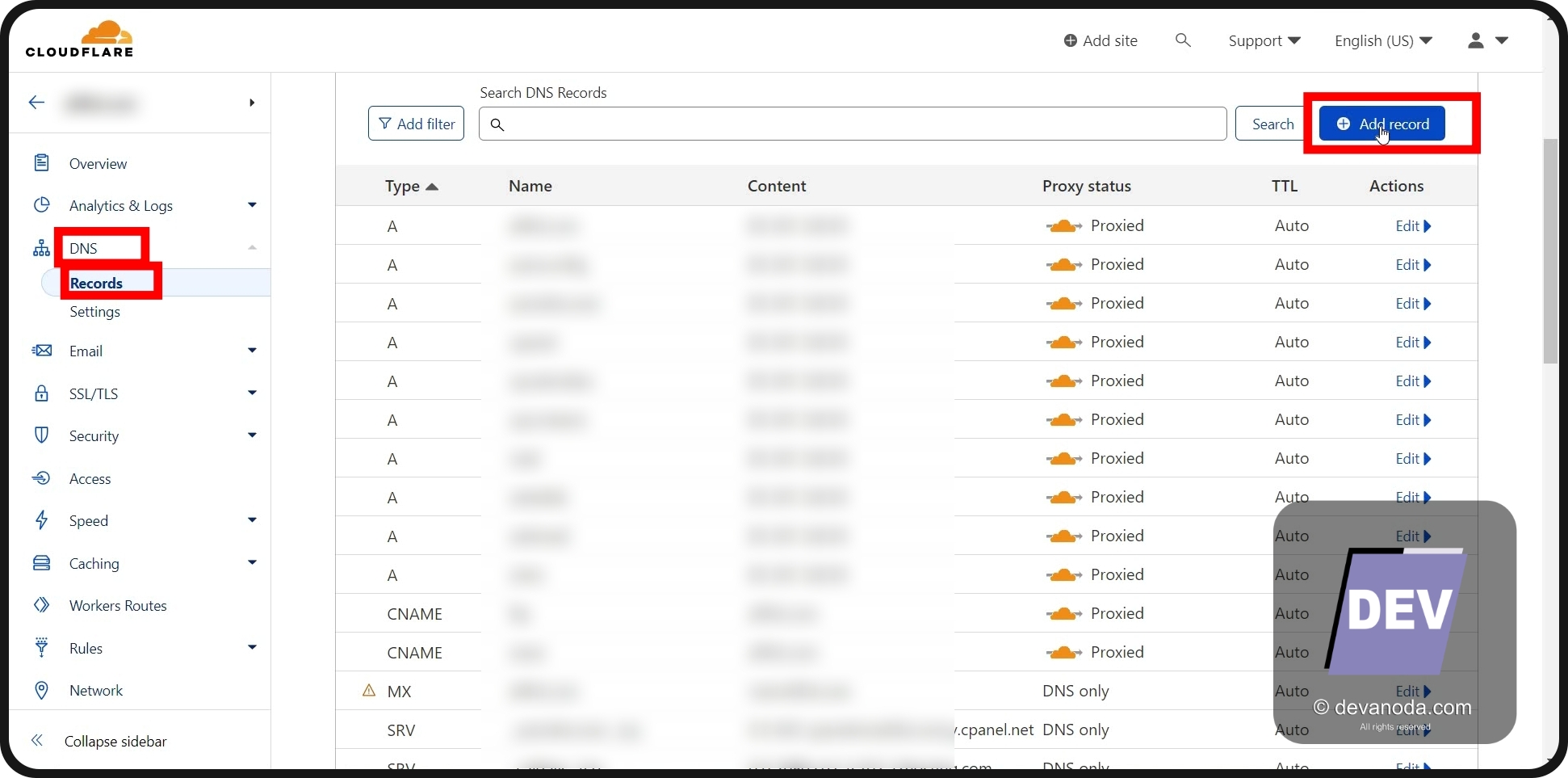1568x778 pixels.
Task: Open the site switcher arrow beside domain name
Action: pyautogui.click(x=252, y=103)
